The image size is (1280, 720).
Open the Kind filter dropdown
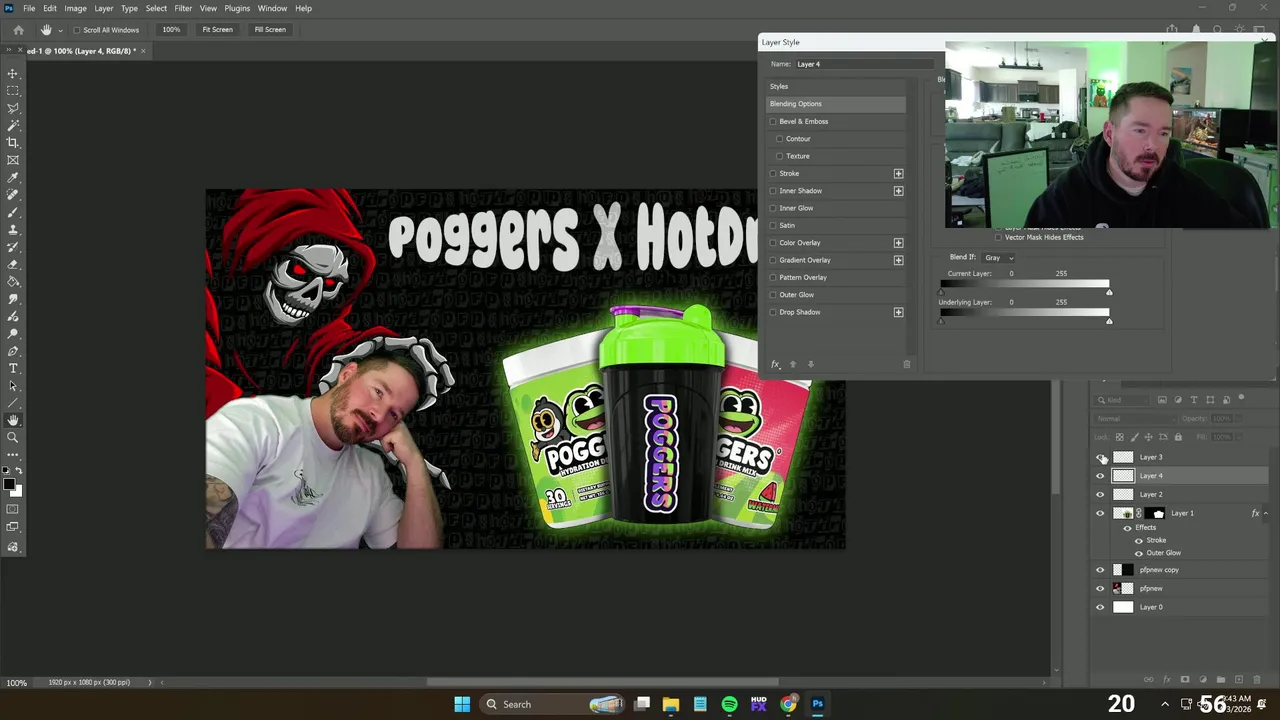(1123, 400)
